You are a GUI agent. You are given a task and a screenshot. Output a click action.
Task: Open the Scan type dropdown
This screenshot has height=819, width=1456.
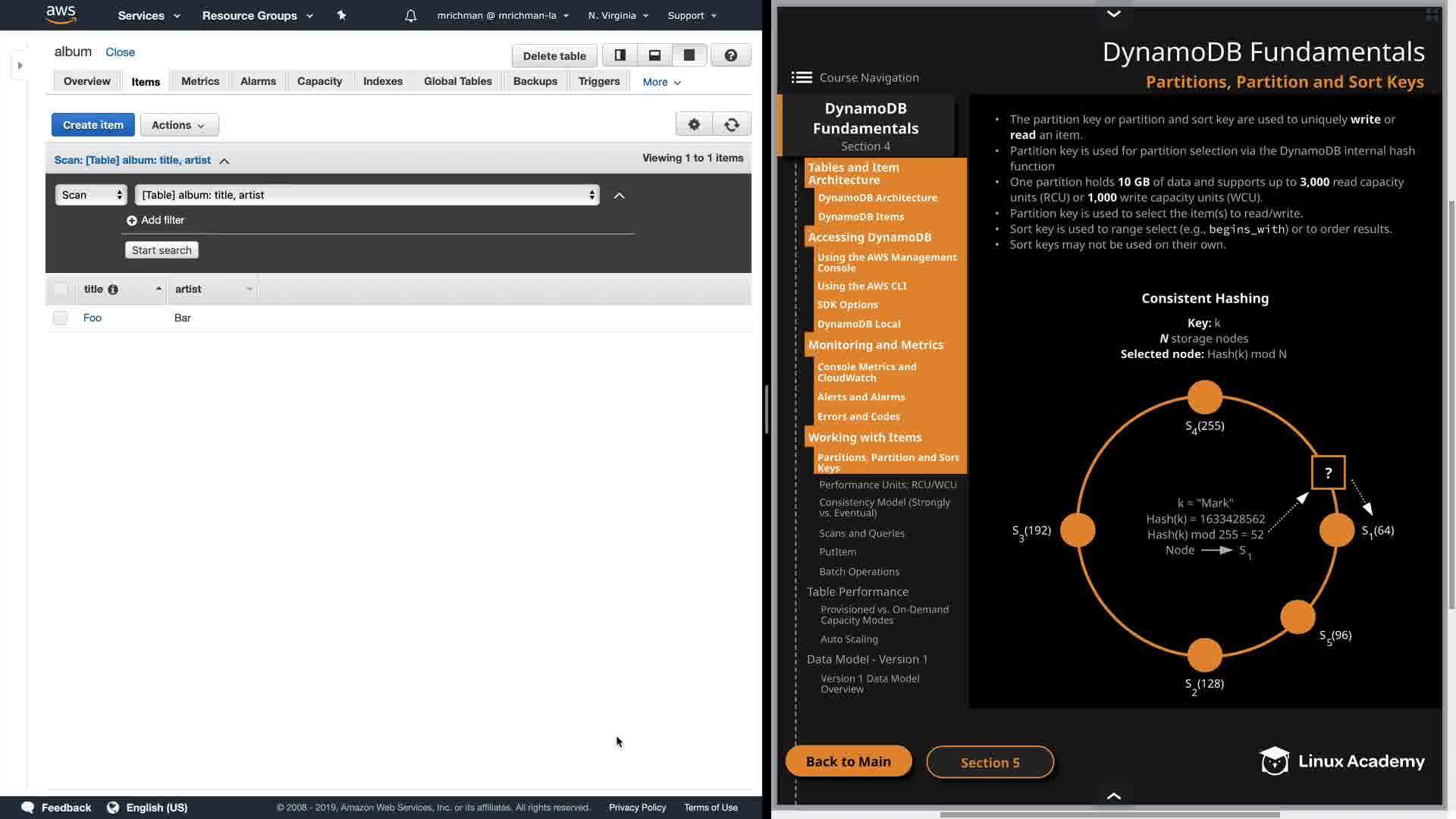click(92, 195)
